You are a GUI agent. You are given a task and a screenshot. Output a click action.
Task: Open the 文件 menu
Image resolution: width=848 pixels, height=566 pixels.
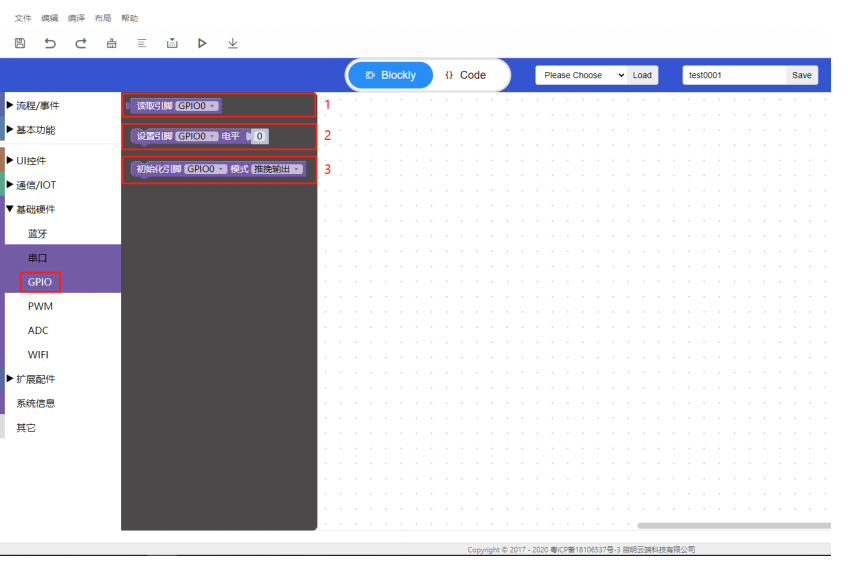[23, 18]
